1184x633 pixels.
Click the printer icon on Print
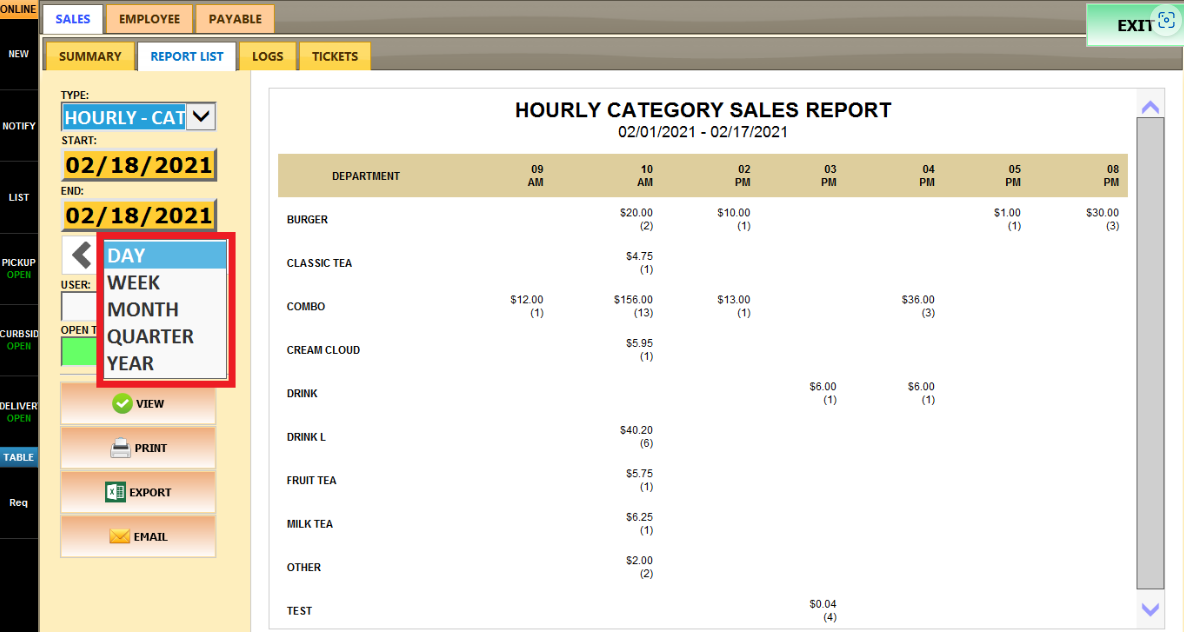point(120,448)
